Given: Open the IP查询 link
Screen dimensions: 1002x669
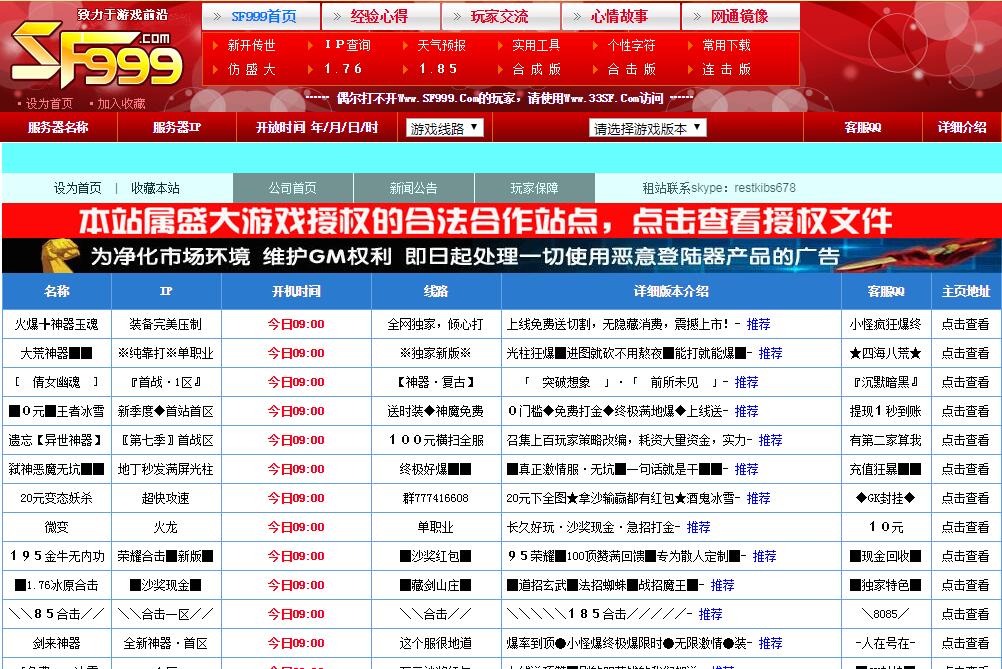Looking at the screenshot, I should (347, 45).
